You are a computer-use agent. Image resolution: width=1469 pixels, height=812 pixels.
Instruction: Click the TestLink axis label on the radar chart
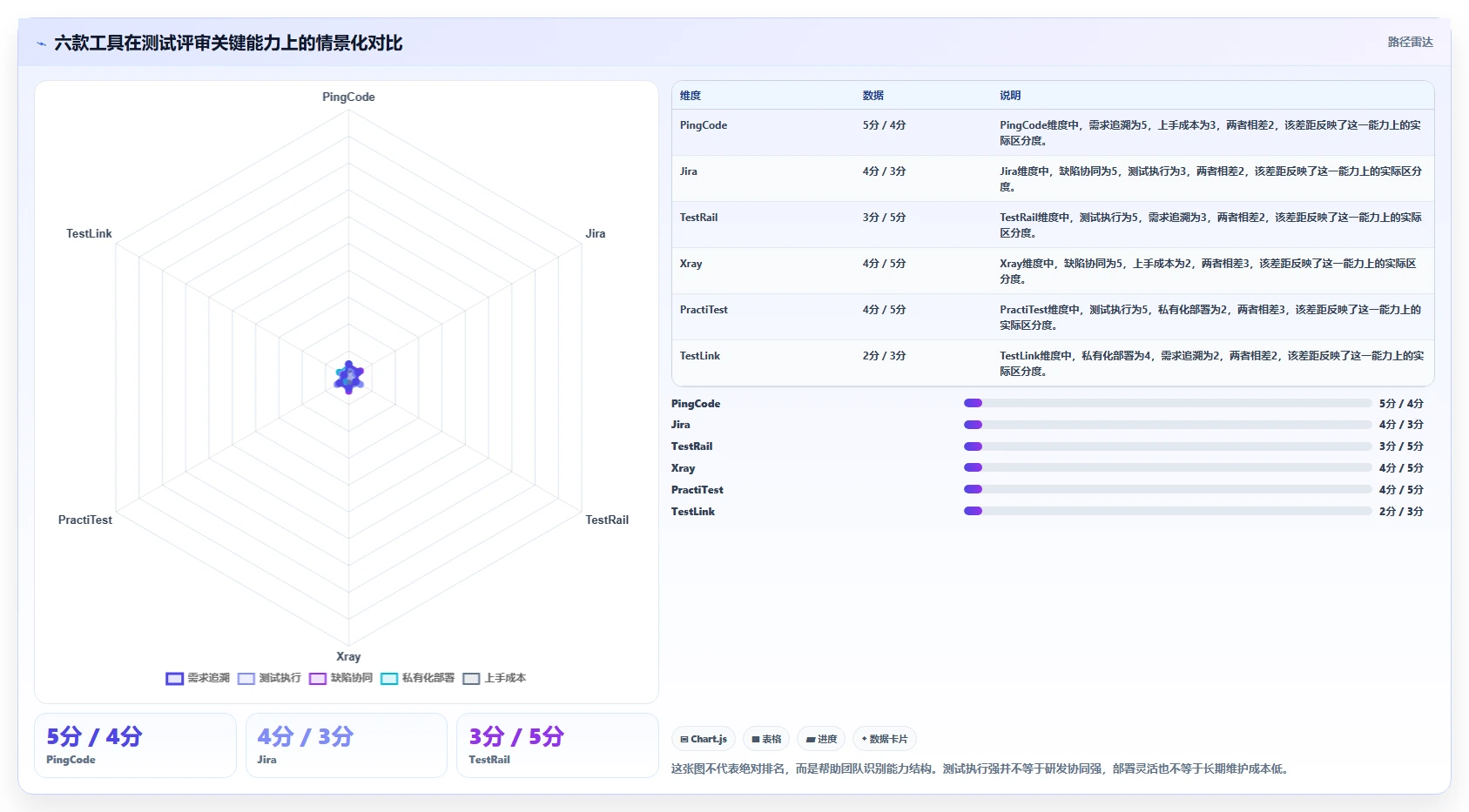[x=89, y=233]
